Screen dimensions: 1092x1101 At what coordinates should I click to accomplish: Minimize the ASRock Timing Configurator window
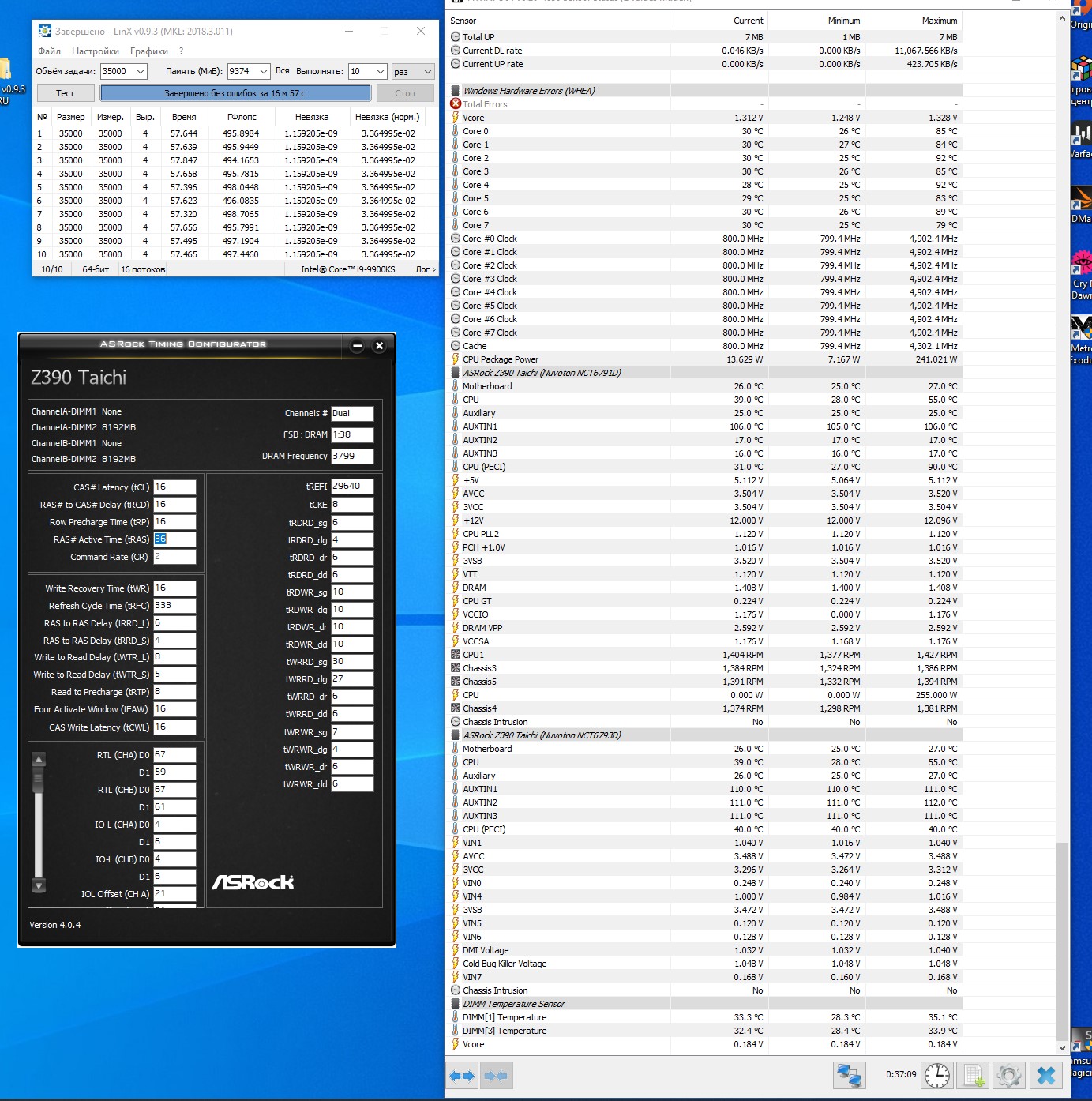pyautogui.click(x=357, y=346)
